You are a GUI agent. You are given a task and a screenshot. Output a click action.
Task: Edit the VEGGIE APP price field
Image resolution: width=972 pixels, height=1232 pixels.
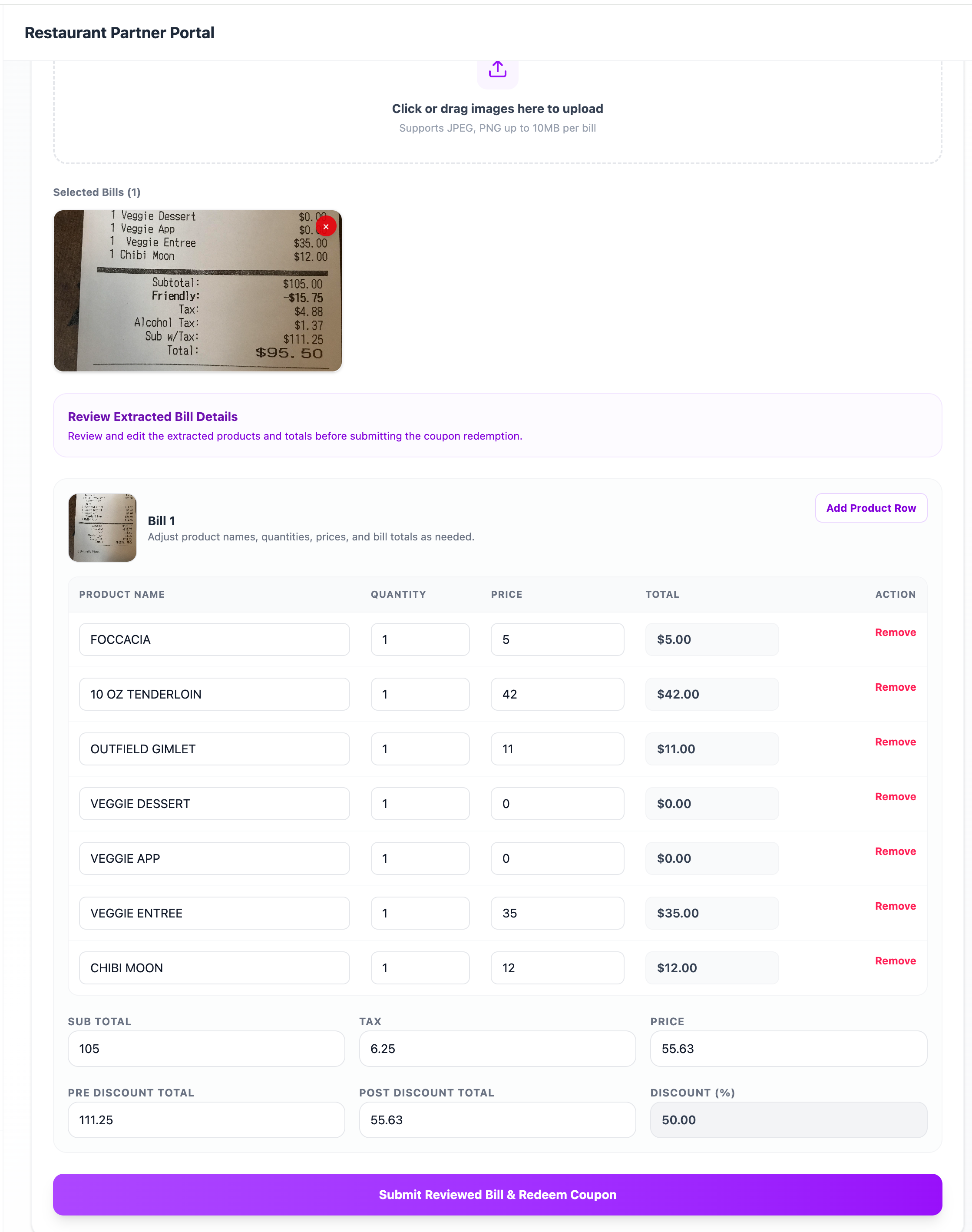pyautogui.click(x=557, y=858)
